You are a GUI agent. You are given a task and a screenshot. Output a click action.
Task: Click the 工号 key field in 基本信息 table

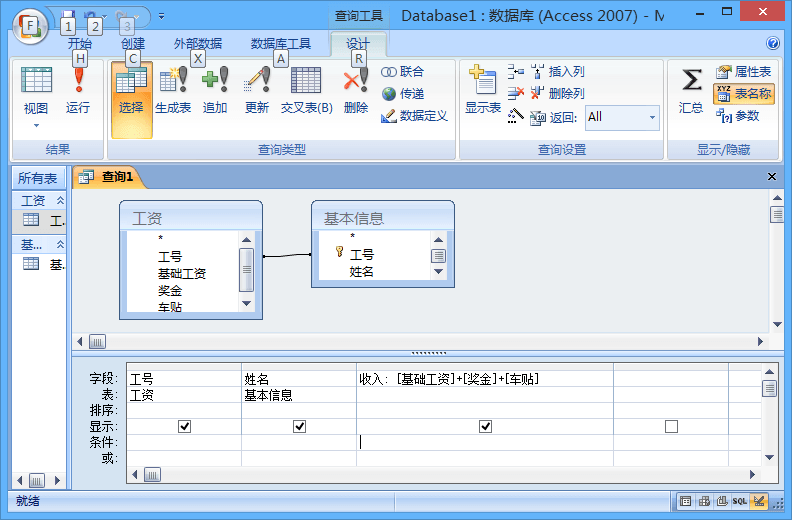click(362, 254)
